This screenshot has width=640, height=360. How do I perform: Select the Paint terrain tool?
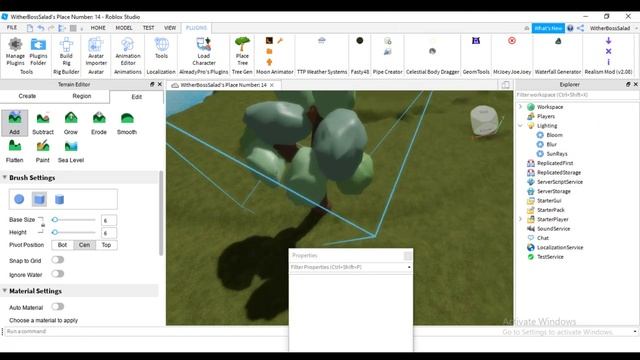(x=42, y=151)
